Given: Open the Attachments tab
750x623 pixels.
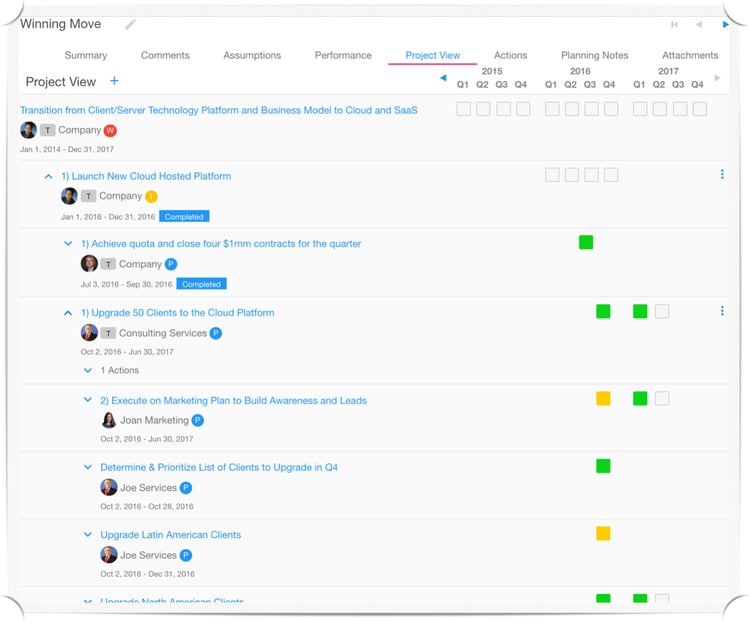Looking at the screenshot, I should (x=690, y=55).
